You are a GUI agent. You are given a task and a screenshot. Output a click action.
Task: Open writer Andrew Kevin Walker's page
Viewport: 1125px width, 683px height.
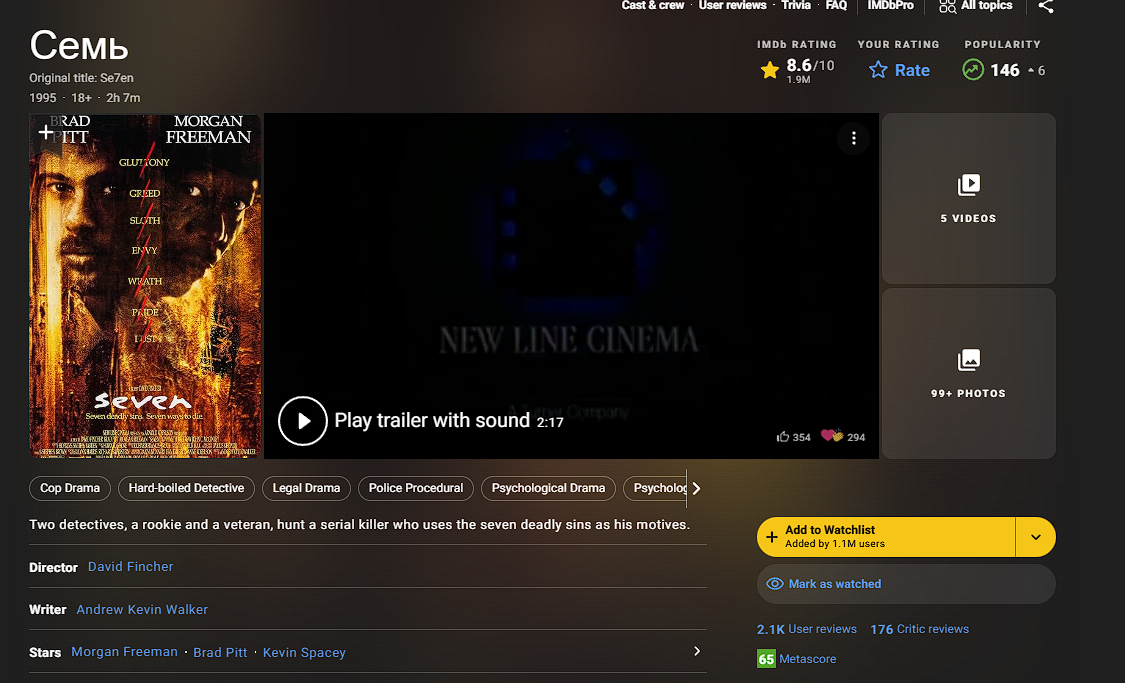click(x=142, y=610)
